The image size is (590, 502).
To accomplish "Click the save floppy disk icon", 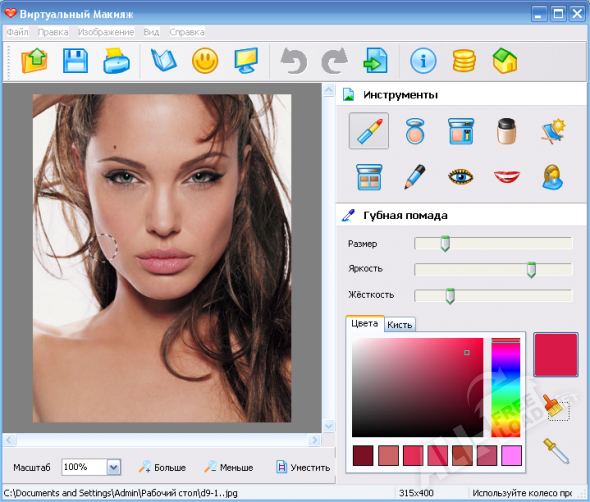I will (75, 60).
